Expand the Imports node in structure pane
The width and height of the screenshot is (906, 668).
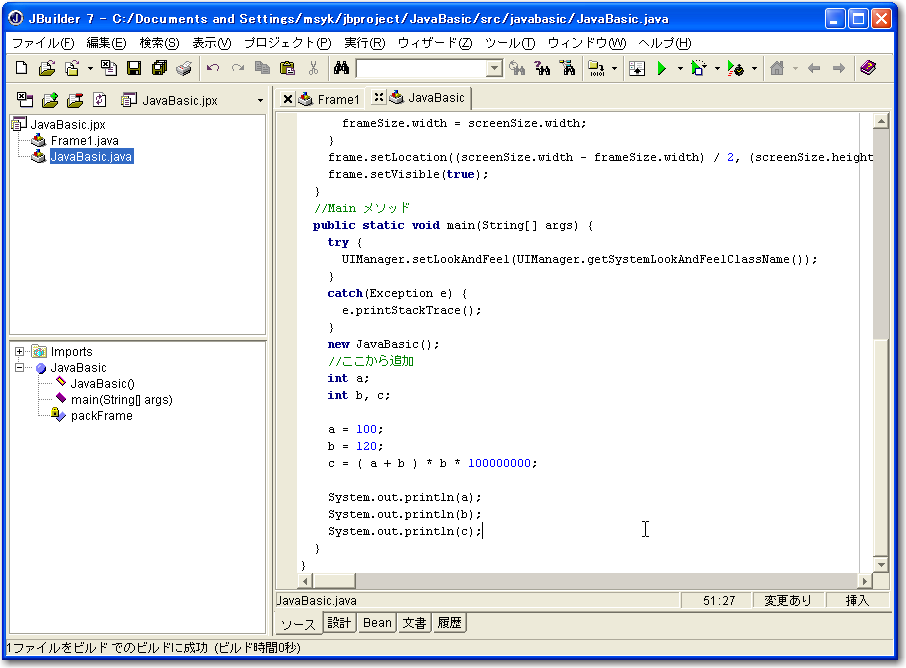coord(20,352)
